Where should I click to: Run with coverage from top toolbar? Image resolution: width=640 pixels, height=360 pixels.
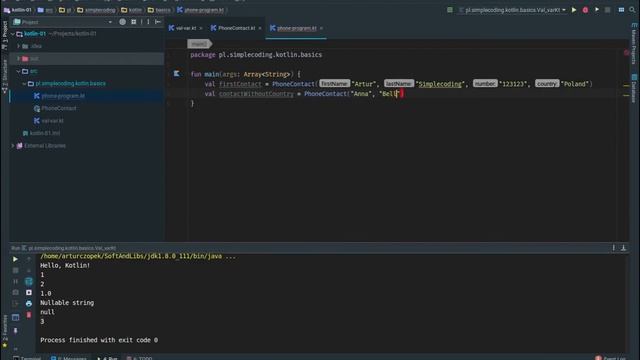(597, 10)
